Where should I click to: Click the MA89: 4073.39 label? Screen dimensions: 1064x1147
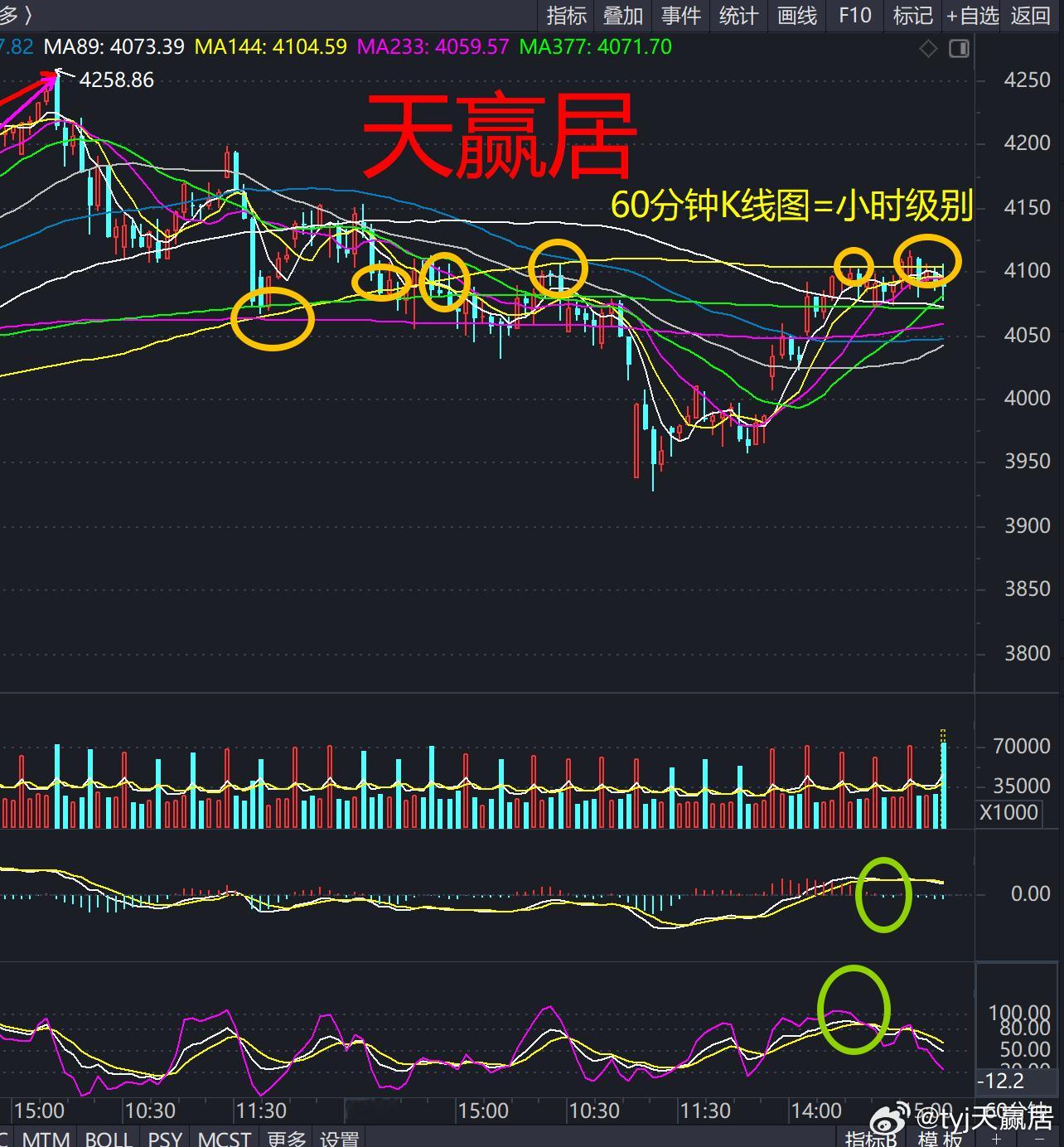[114, 47]
